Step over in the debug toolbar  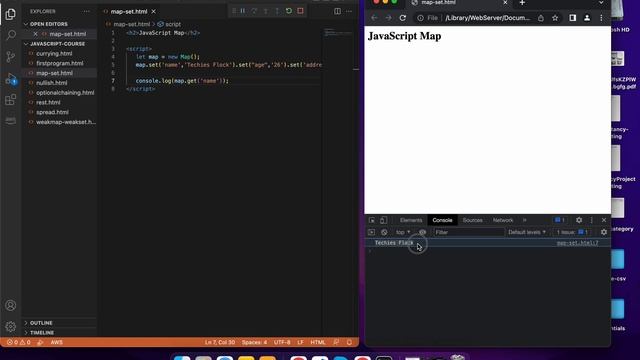click(x=254, y=11)
